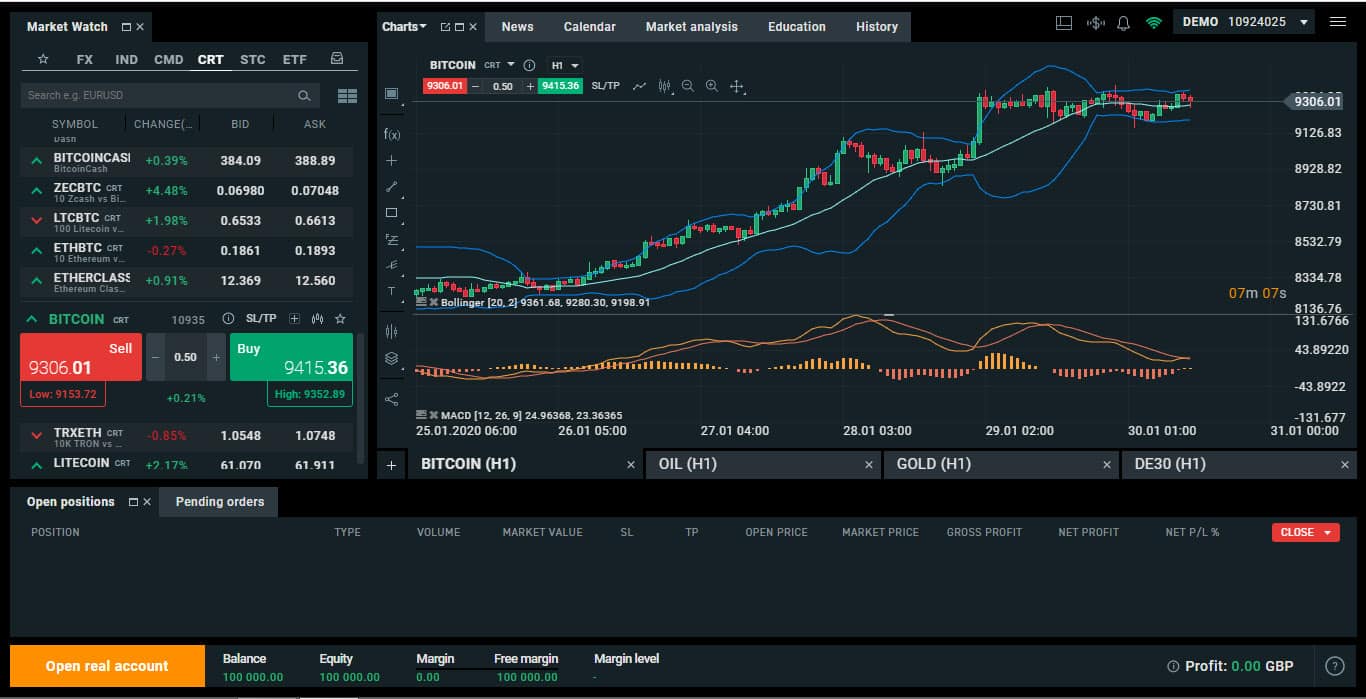Image resolution: width=1366 pixels, height=699 pixels.
Task: Open the Market Watch mail icon tab
Action: [337, 59]
